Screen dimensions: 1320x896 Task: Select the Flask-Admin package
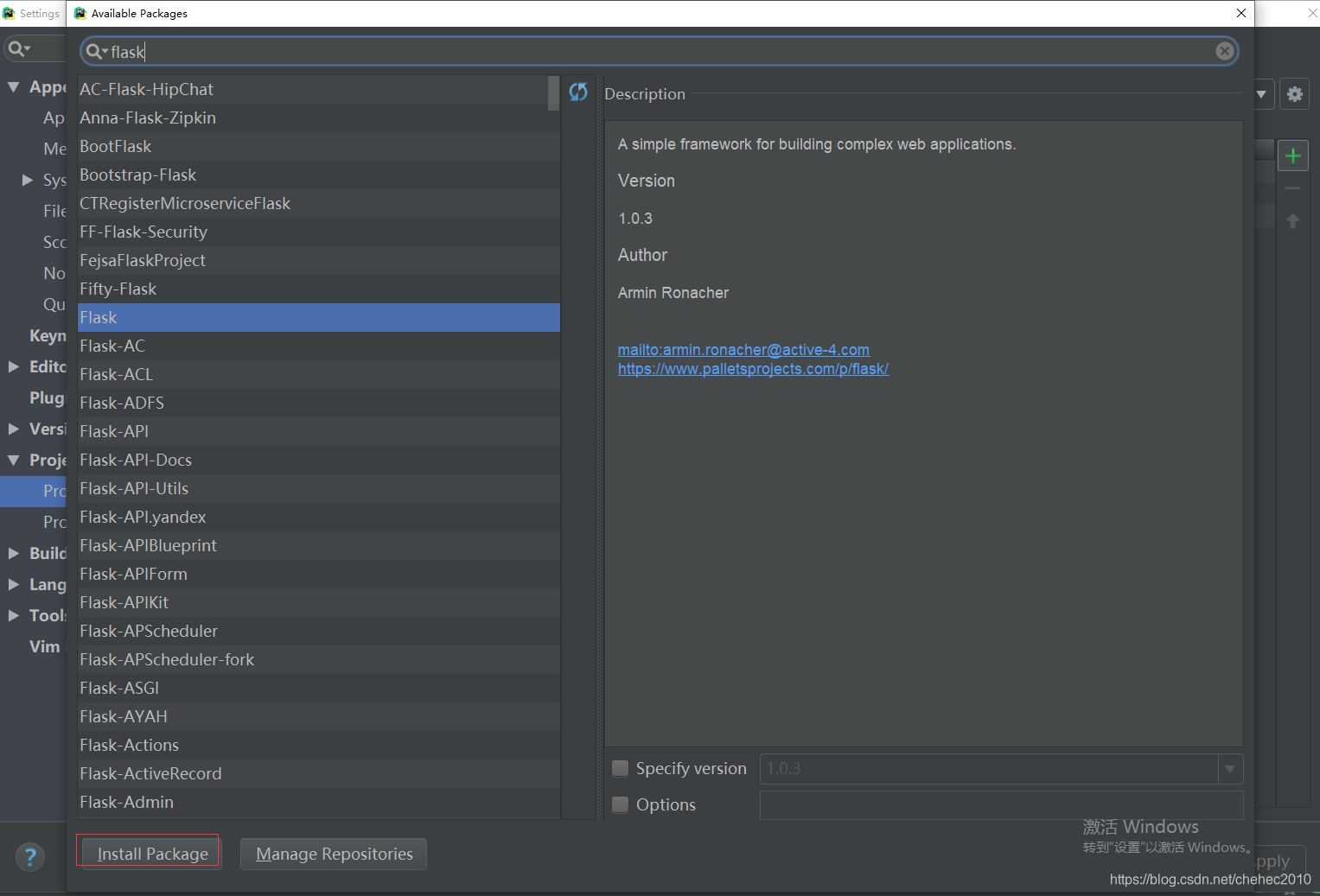pyautogui.click(x=319, y=802)
